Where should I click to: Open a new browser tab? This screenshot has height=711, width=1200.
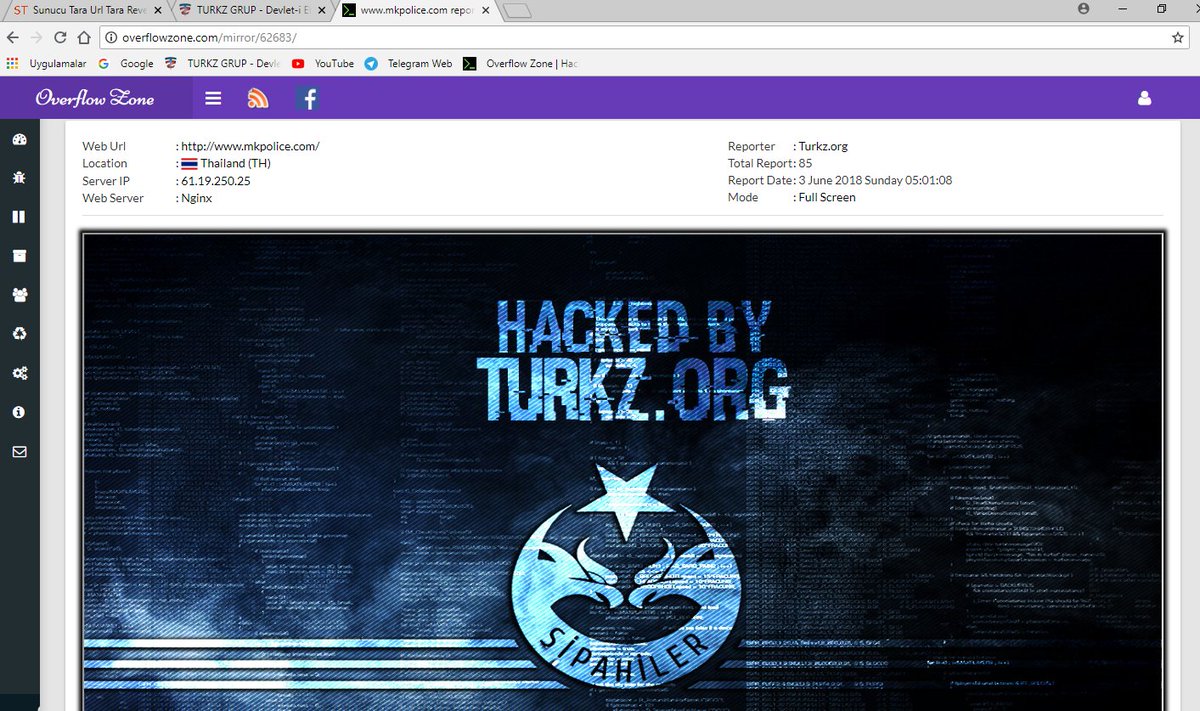[517, 11]
